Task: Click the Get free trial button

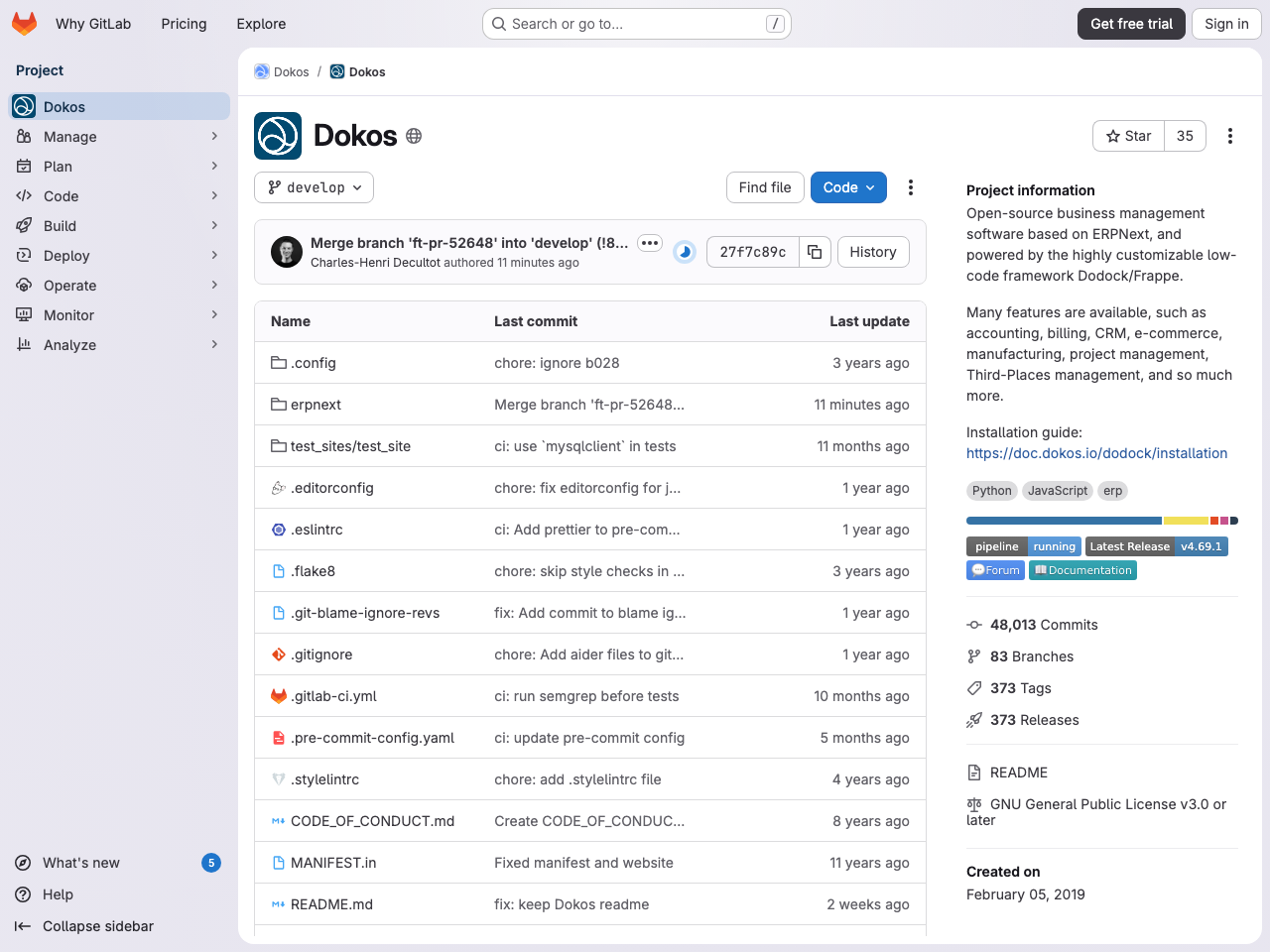Action: coord(1131,23)
